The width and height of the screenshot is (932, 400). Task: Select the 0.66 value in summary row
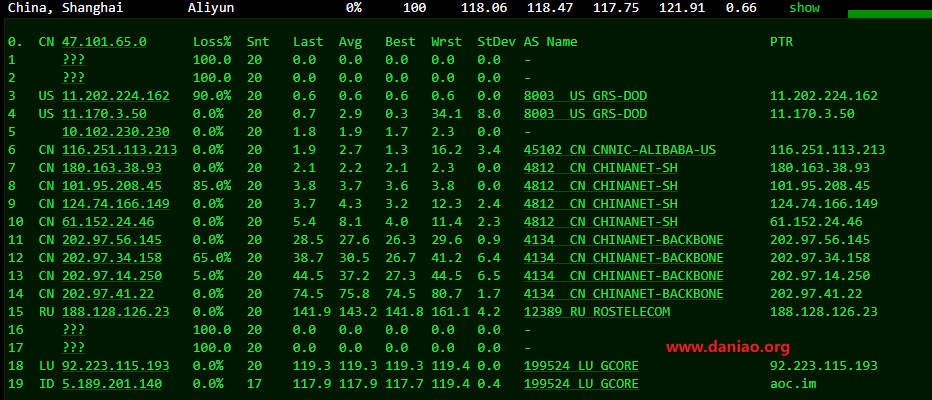[x=741, y=8]
